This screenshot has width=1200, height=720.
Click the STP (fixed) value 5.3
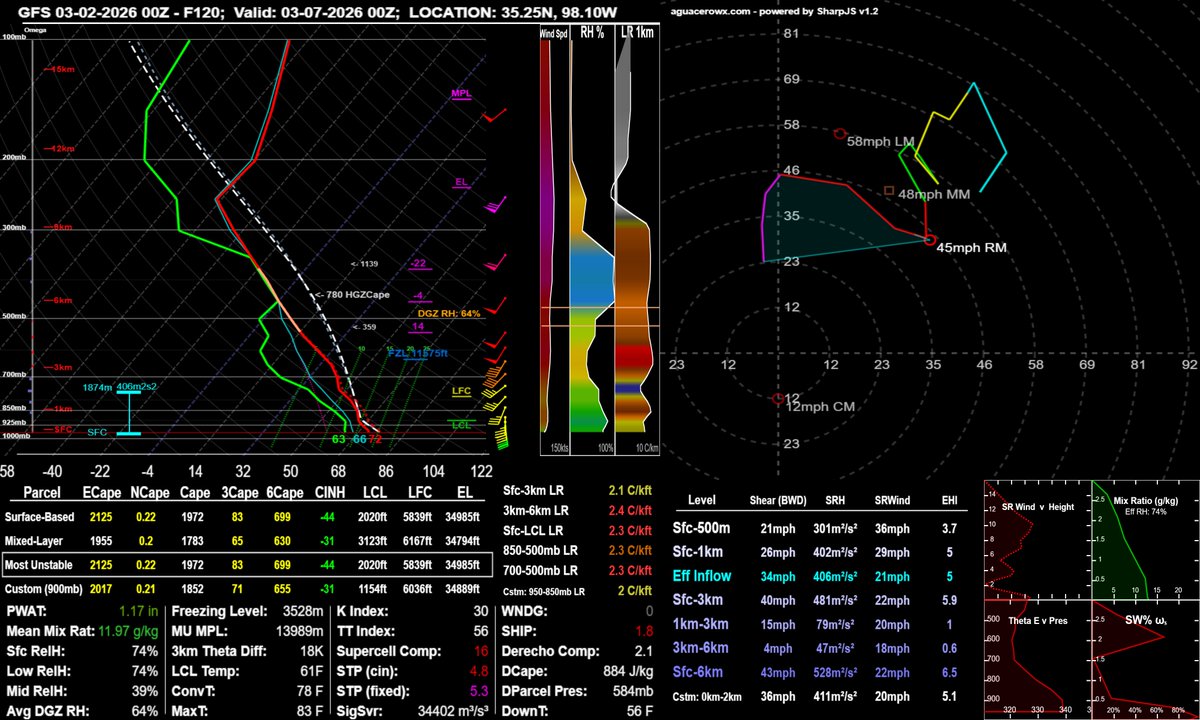[x=479, y=691]
